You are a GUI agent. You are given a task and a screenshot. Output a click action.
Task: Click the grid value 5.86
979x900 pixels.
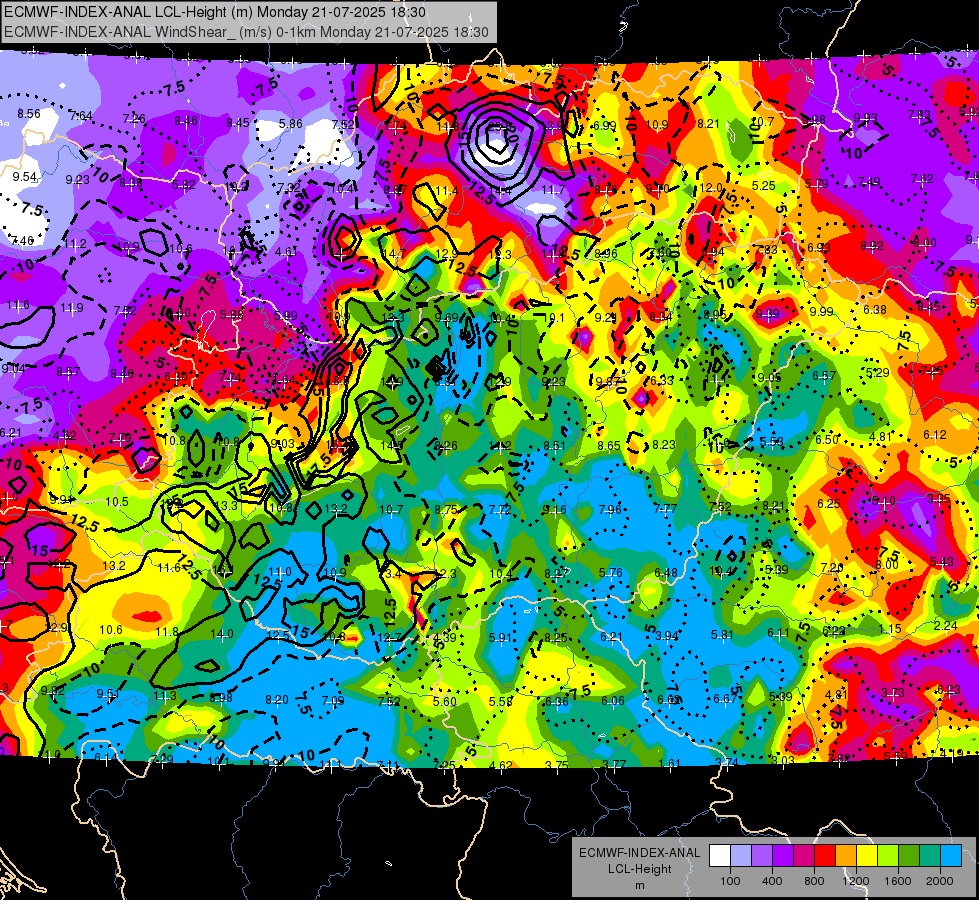pyautogui.click(x=291, y=124)
